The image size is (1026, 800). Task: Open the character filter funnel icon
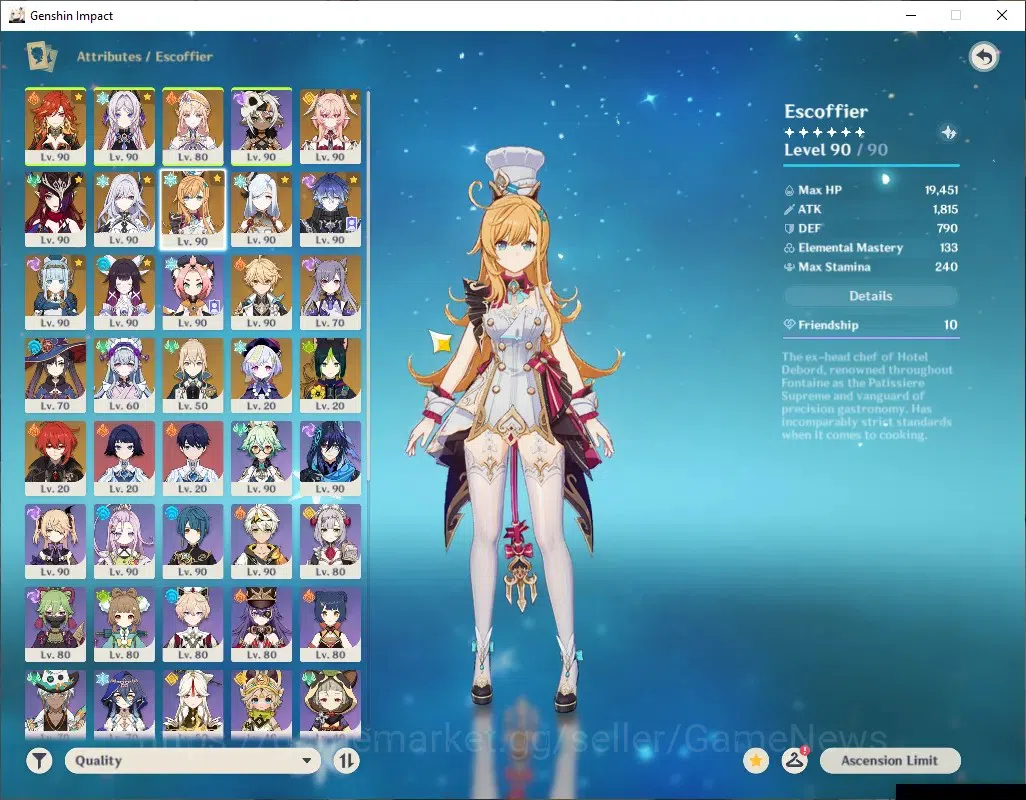pyautogui.click(x=39, y=761)
